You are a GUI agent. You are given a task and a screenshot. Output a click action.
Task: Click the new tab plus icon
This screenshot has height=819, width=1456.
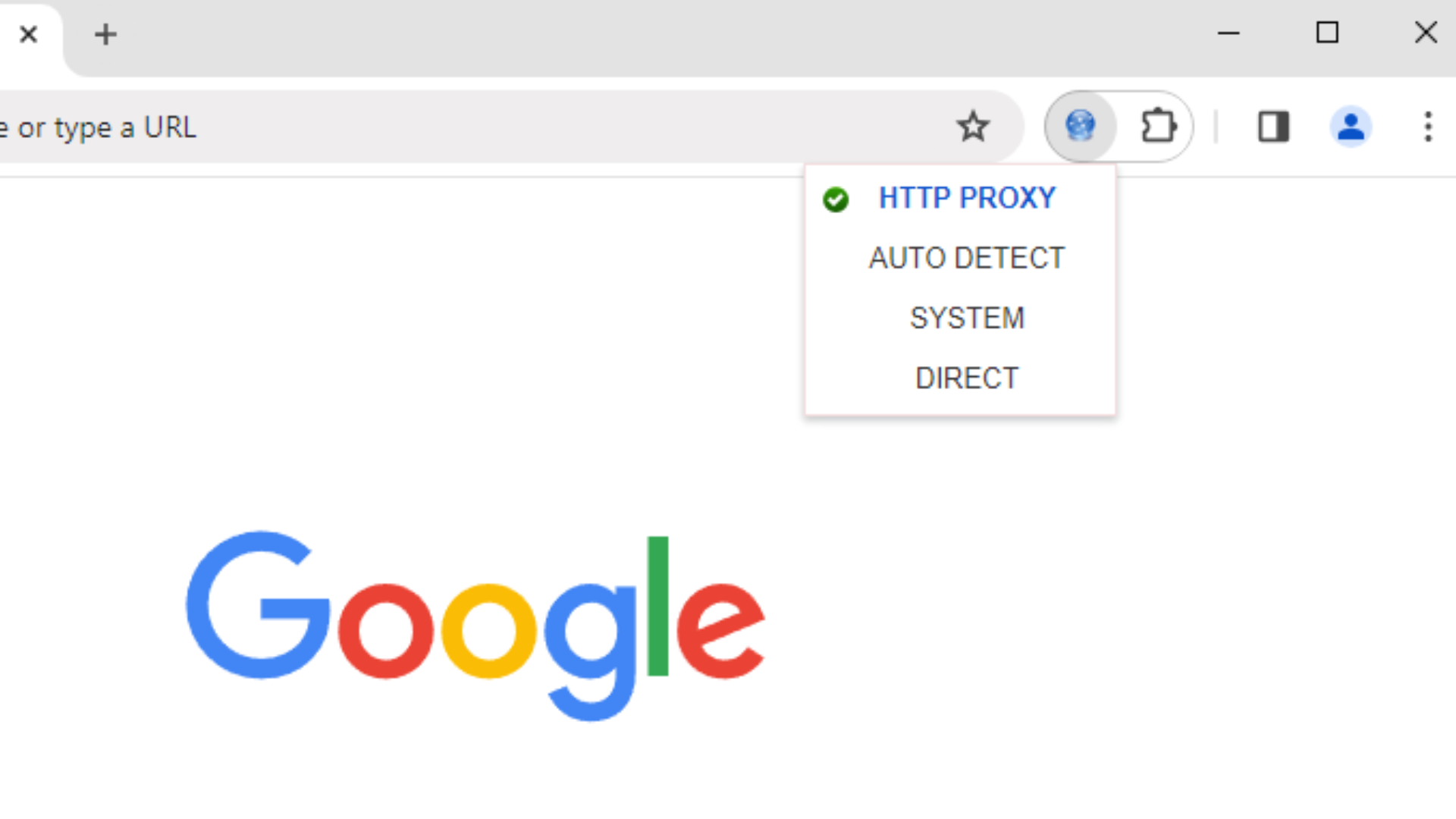[x=105, y=33]
